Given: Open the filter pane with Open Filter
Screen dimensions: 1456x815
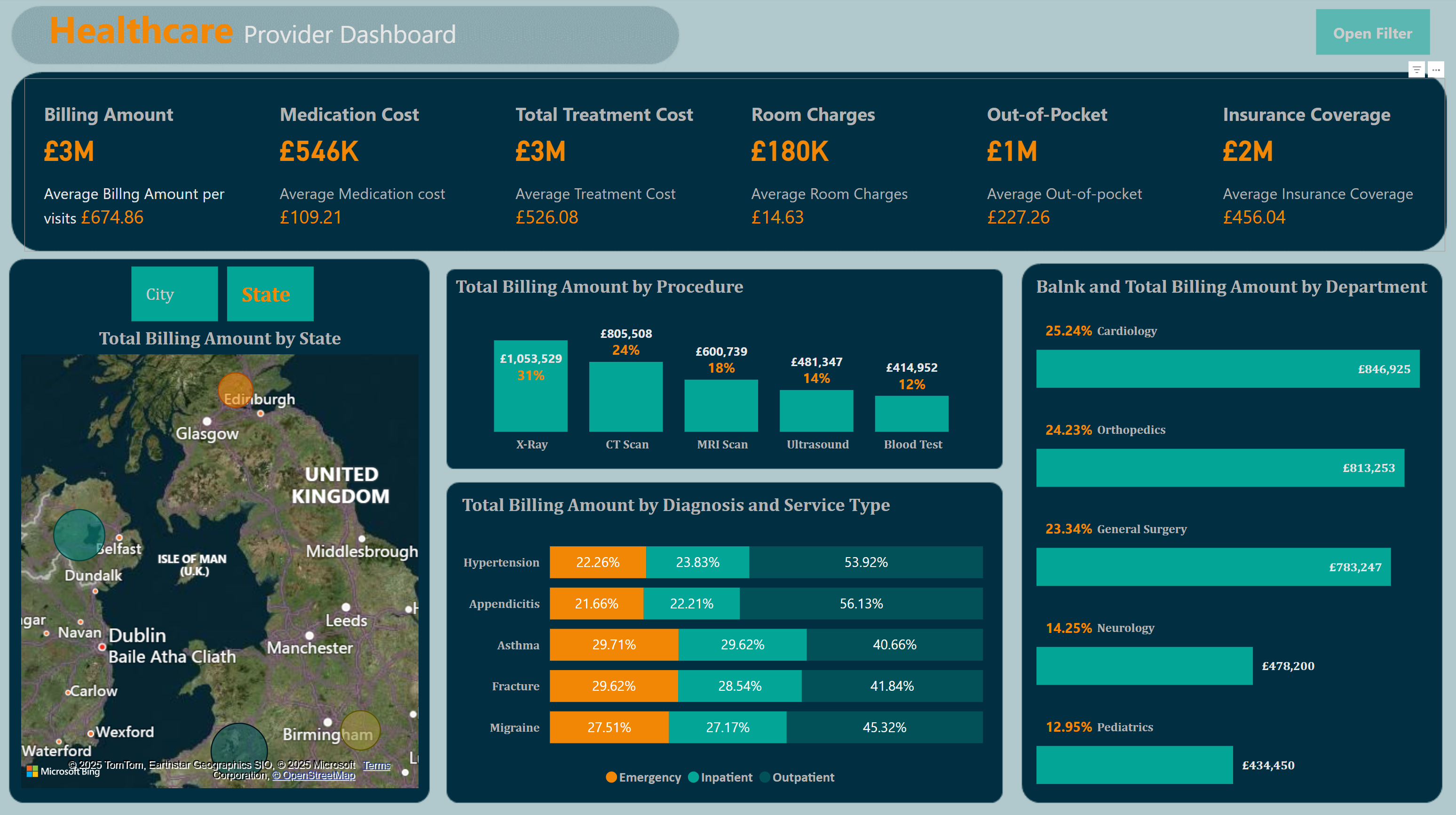Looking at the screenshot, I should [1372, 33].
